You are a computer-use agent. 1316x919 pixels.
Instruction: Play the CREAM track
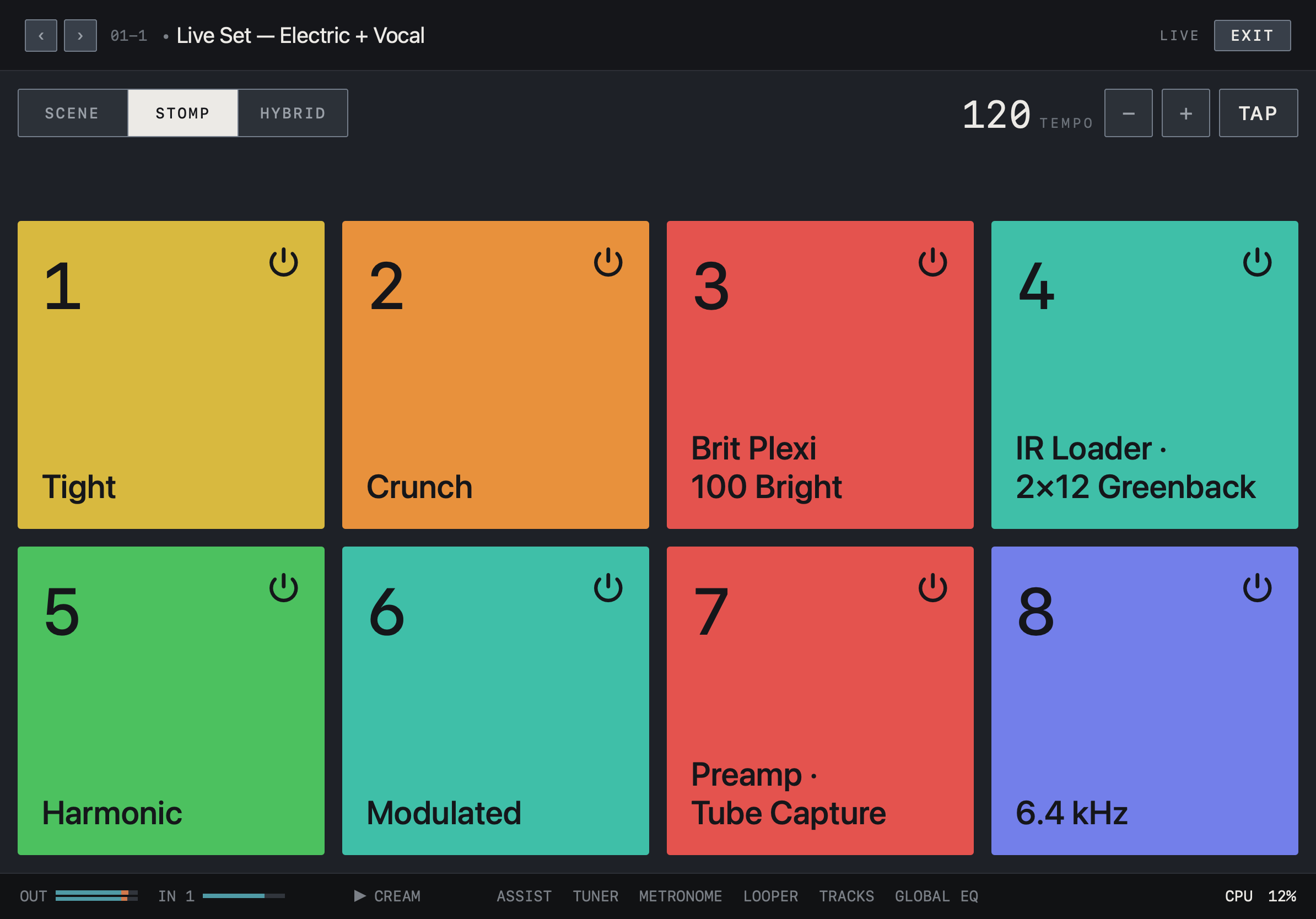click(387, 896)
